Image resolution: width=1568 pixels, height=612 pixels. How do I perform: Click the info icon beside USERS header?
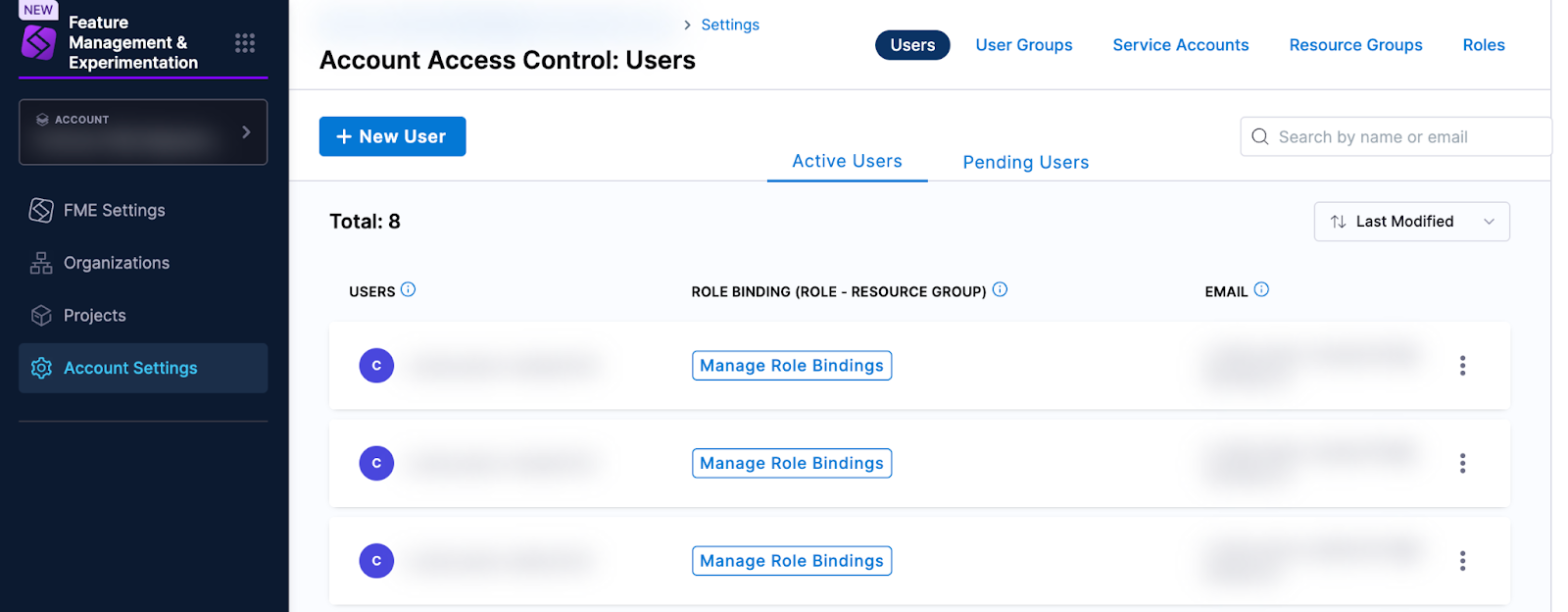tap(409, 289)
